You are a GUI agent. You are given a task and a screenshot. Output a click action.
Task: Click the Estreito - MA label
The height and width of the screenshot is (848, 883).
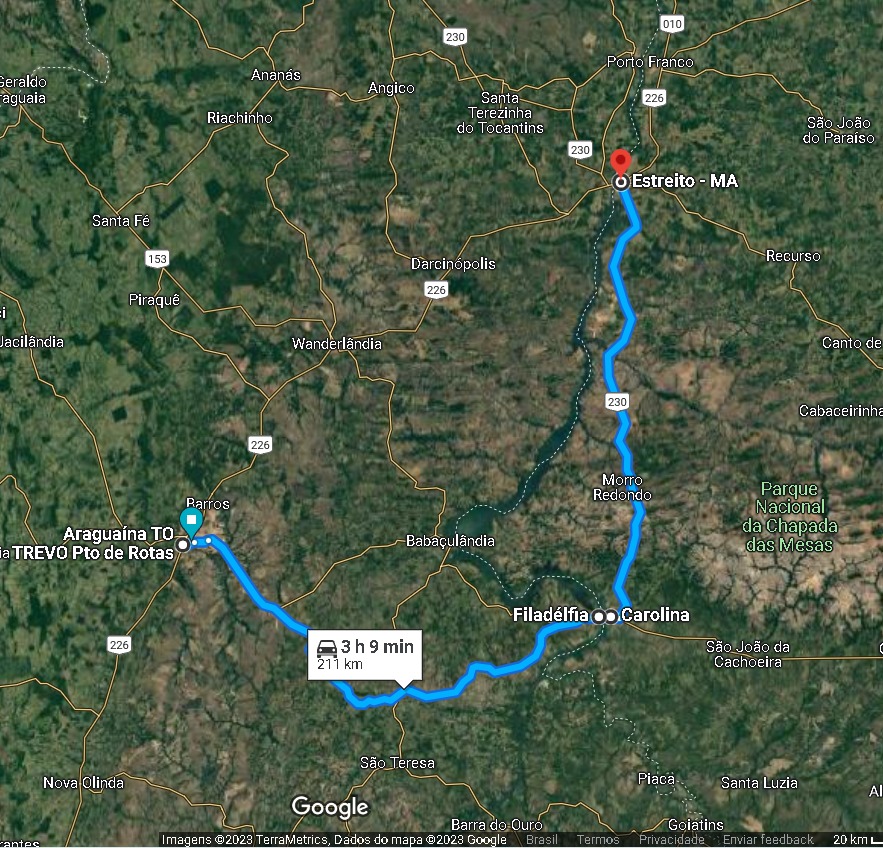(x=684, y=181)
